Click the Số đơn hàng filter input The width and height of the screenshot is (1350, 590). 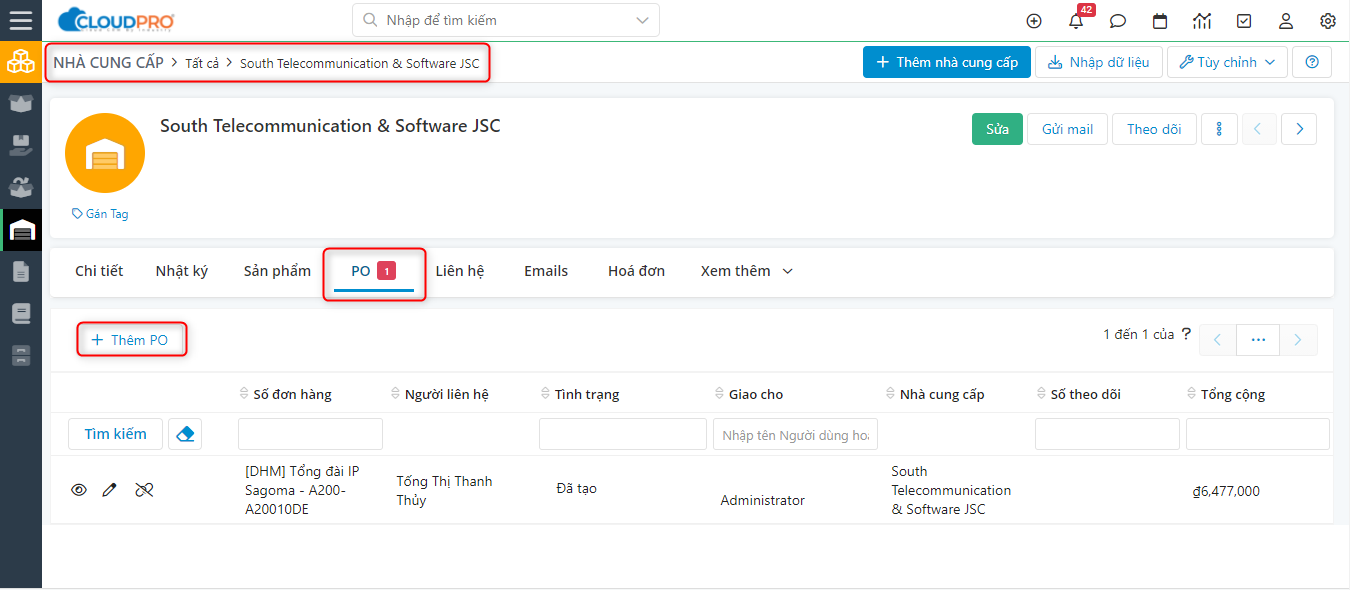pos(310,434)
